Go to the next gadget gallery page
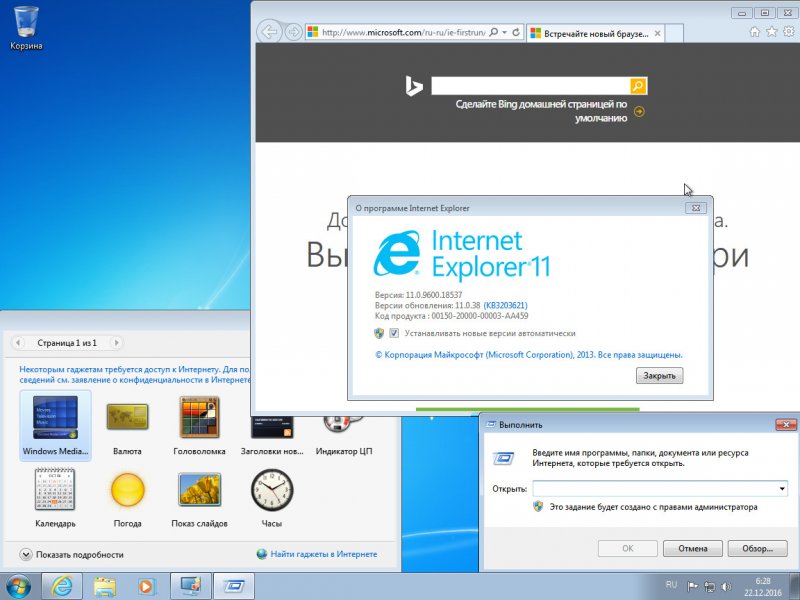The height and width of the screenshot is (600, 800). [x=116, y=343]
